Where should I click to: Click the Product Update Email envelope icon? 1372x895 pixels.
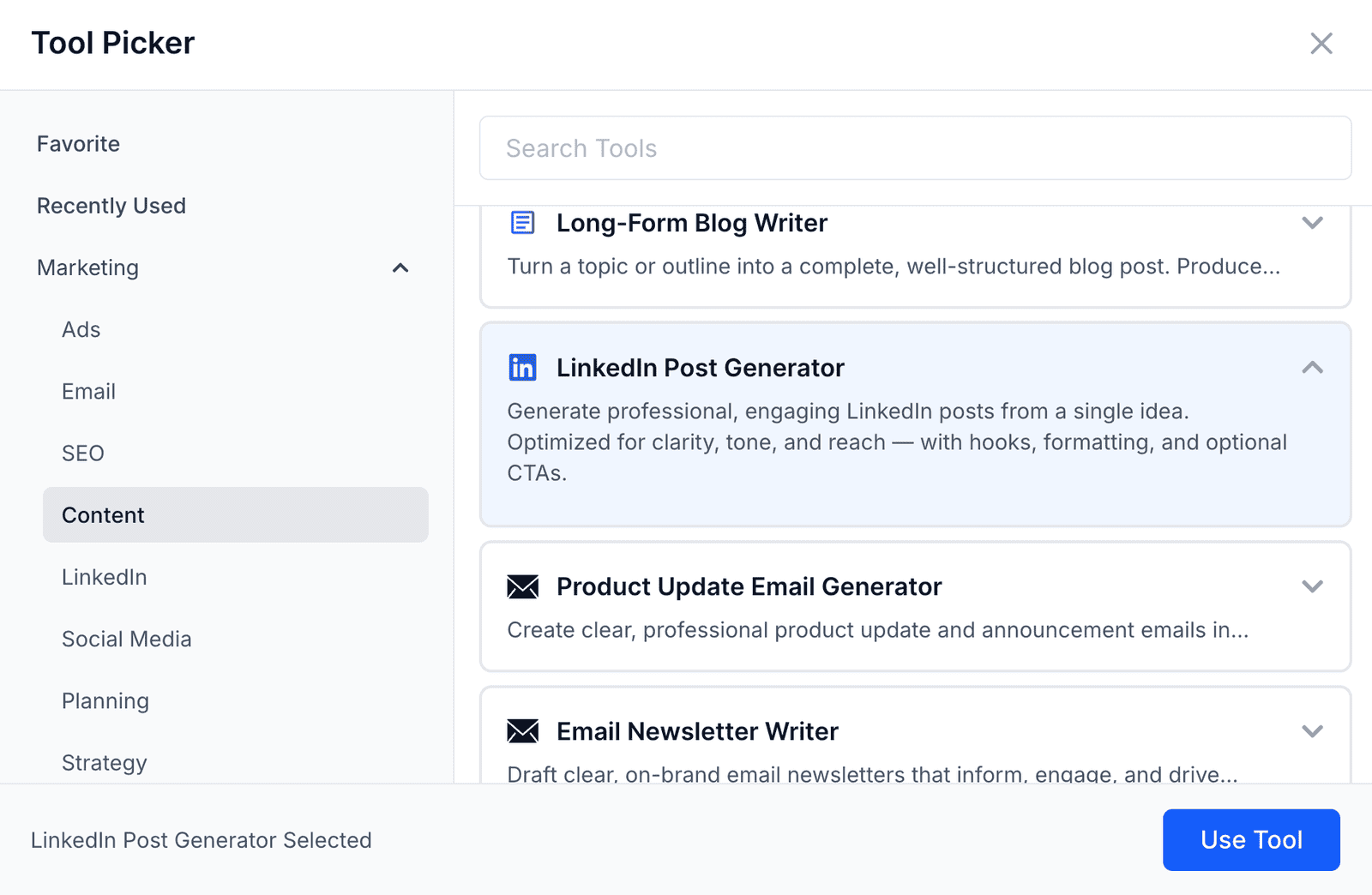click(x=522, y=587)
